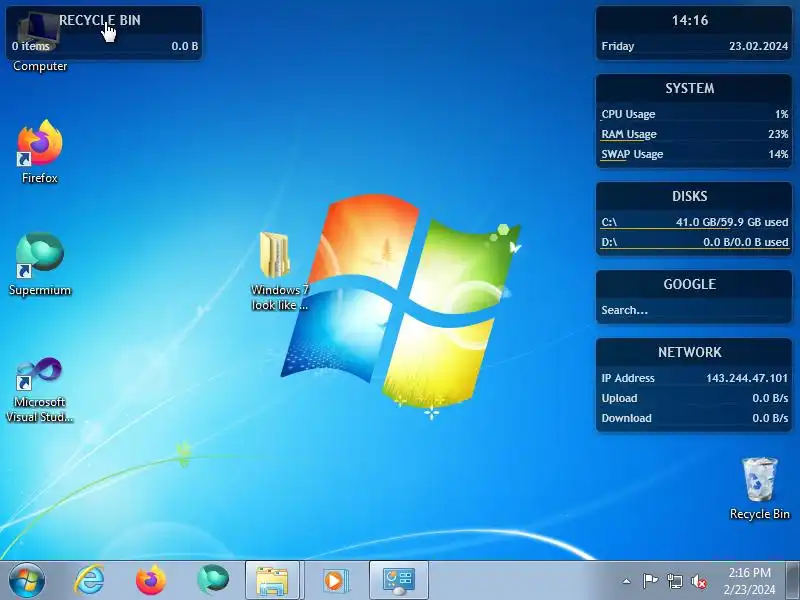Select the Windows 7 look like folder
800x600 pixels.
coord(280,271)
